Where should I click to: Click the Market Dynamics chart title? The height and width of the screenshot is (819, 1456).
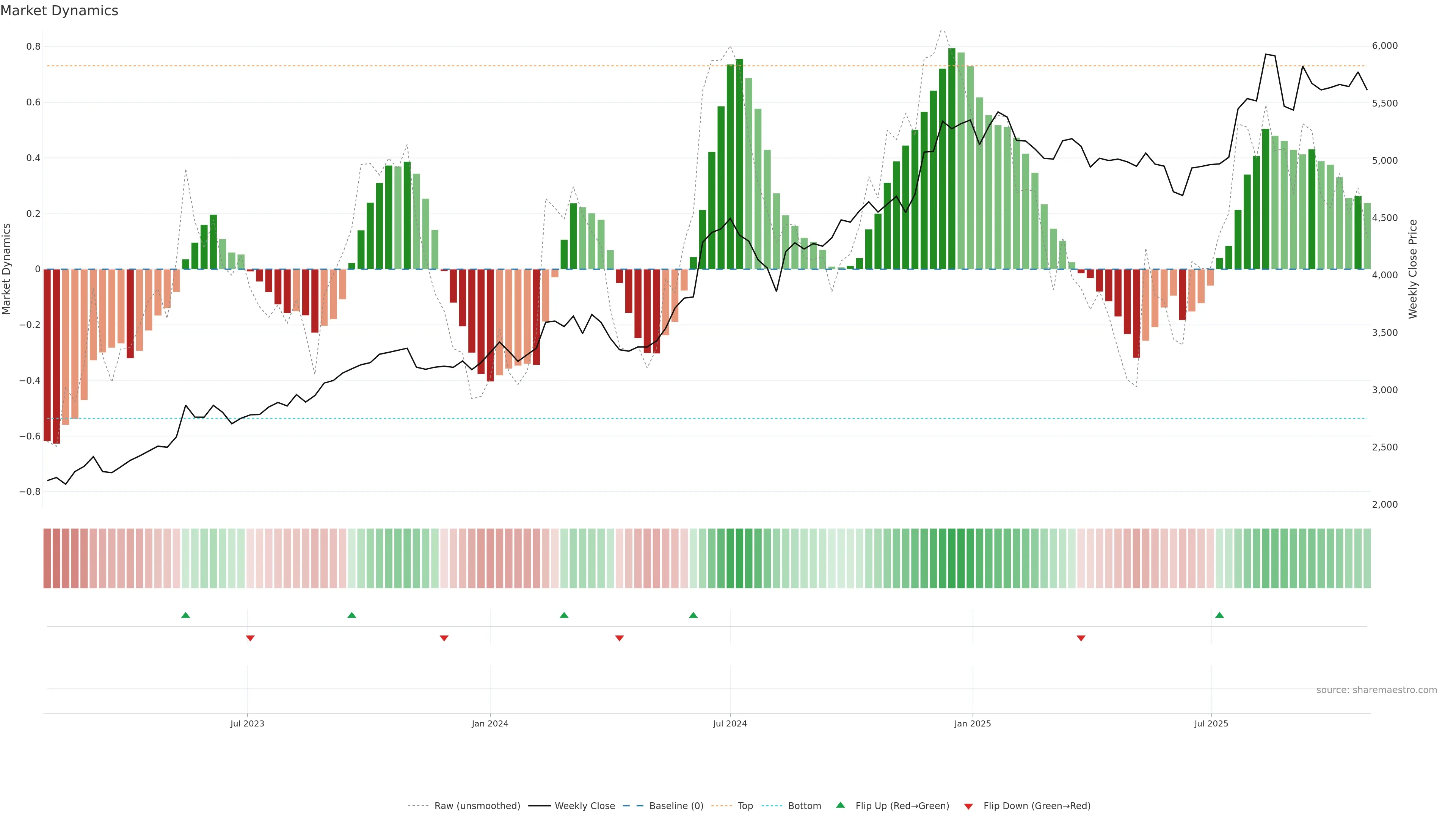pyautogui.click(x=60, y=11)
